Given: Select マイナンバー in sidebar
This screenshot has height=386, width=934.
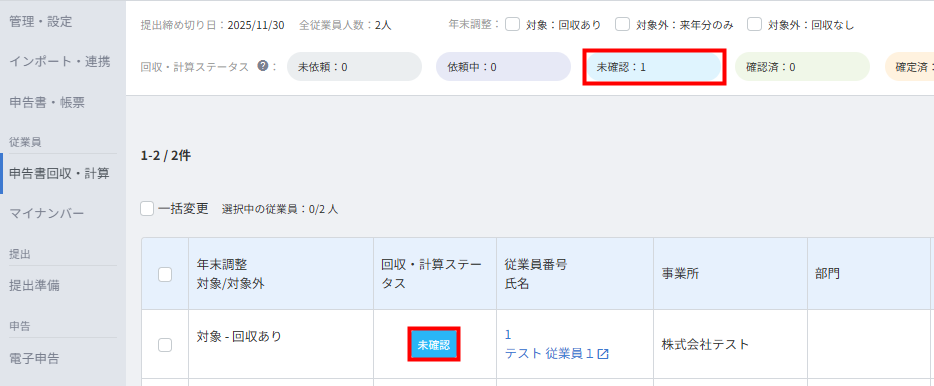Looking at the screenshot, I should [x=47, y=213].
